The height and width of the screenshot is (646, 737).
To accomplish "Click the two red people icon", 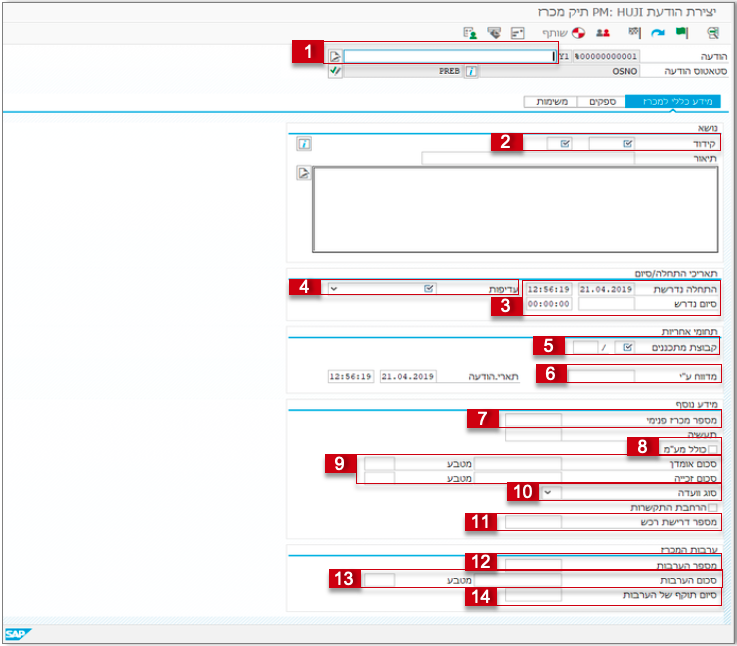I will pos(602,32).
